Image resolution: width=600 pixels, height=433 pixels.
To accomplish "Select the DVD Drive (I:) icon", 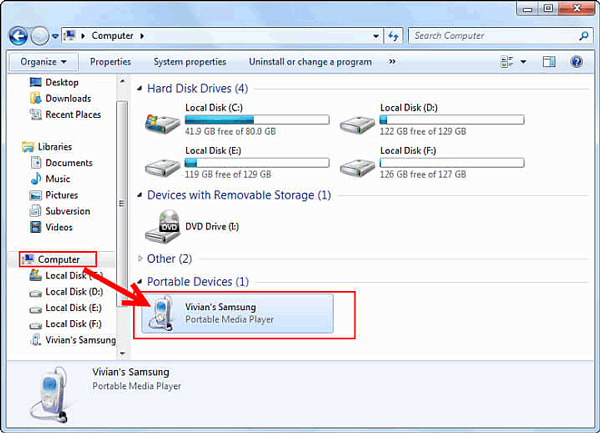I will pyautogui.click(x=162, y=226).
